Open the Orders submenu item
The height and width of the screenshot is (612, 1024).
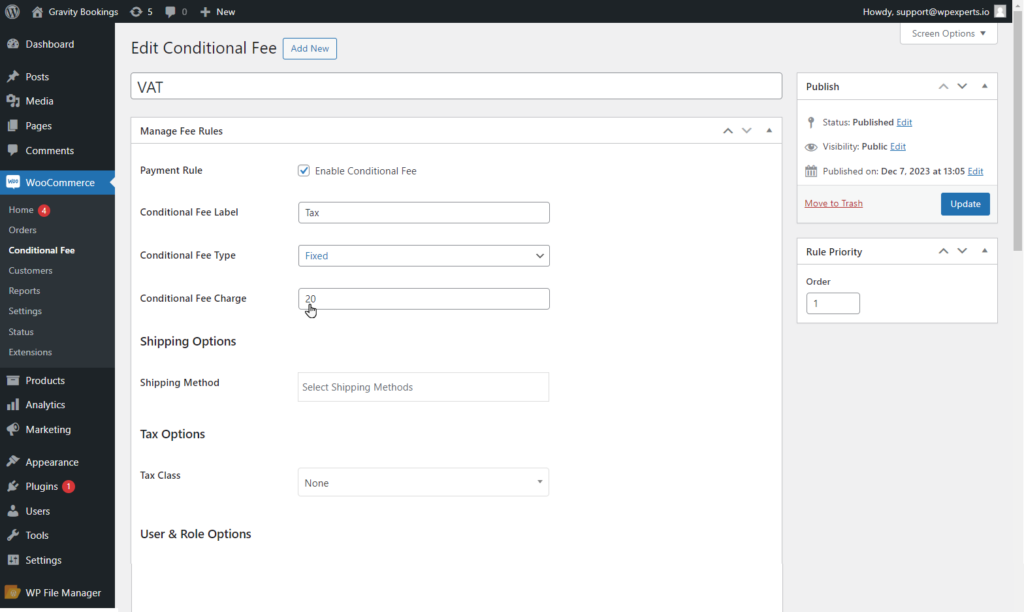tap(22, 230)
